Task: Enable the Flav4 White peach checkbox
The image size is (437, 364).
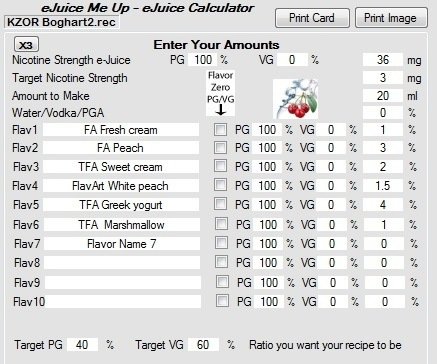Action: pyautogui.click(x=221, y=185)
